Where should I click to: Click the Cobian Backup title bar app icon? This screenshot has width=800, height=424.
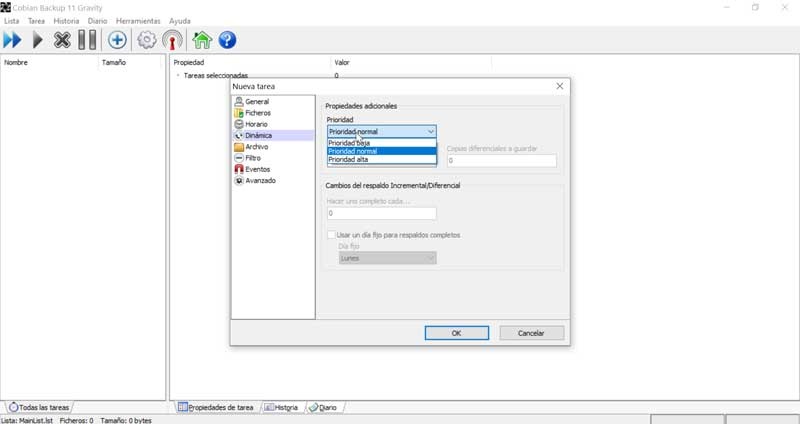(6, 7)
